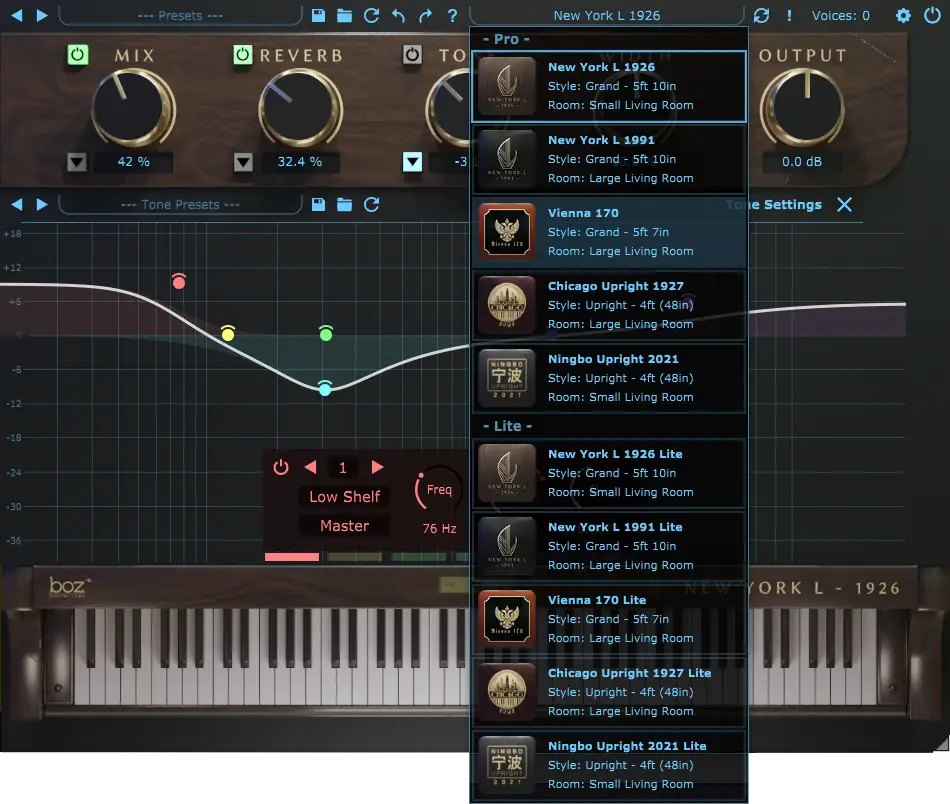Toggle the TONE section power button
950x804 pixels.
(412, 55)
